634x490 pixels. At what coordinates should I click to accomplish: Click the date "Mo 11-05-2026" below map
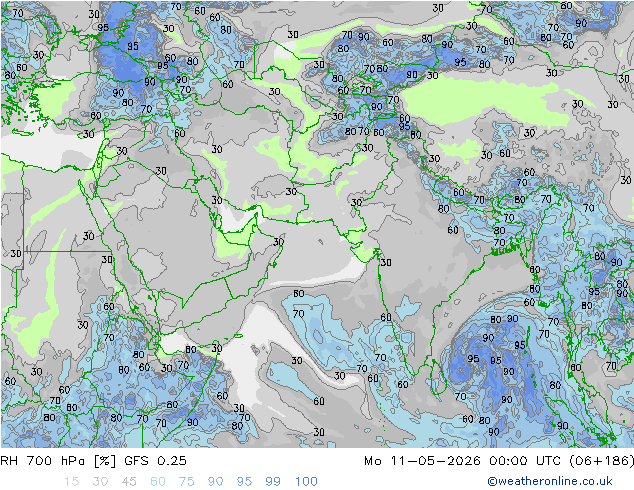coord(422,461)
